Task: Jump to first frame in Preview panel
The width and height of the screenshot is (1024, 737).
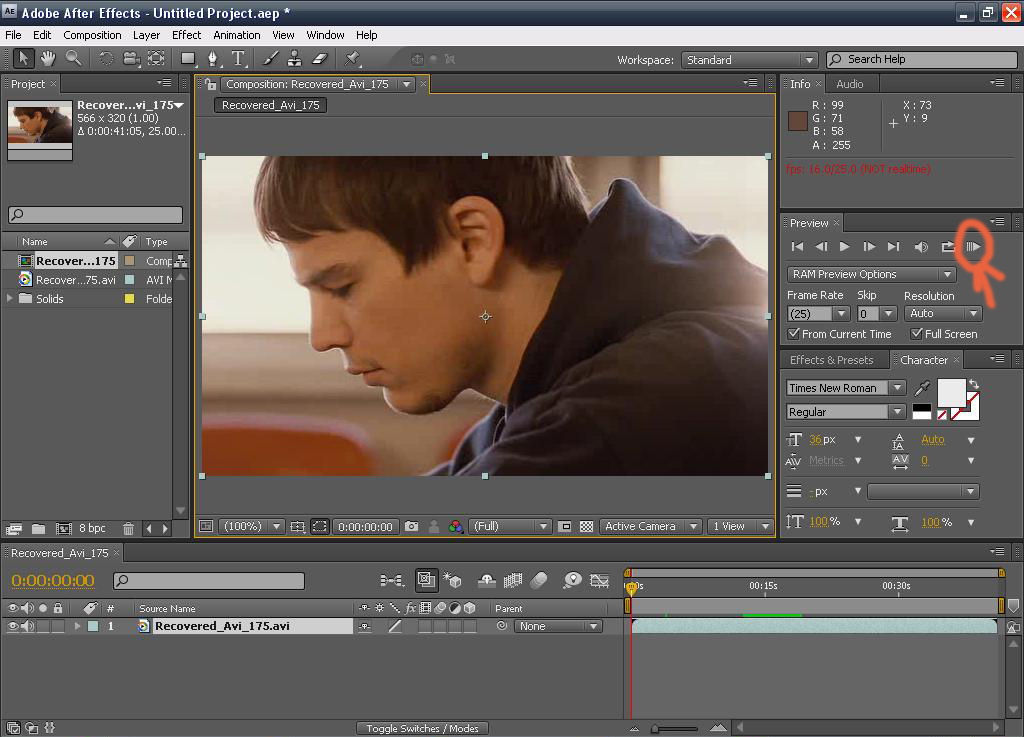Action: (x=797, y=246)
